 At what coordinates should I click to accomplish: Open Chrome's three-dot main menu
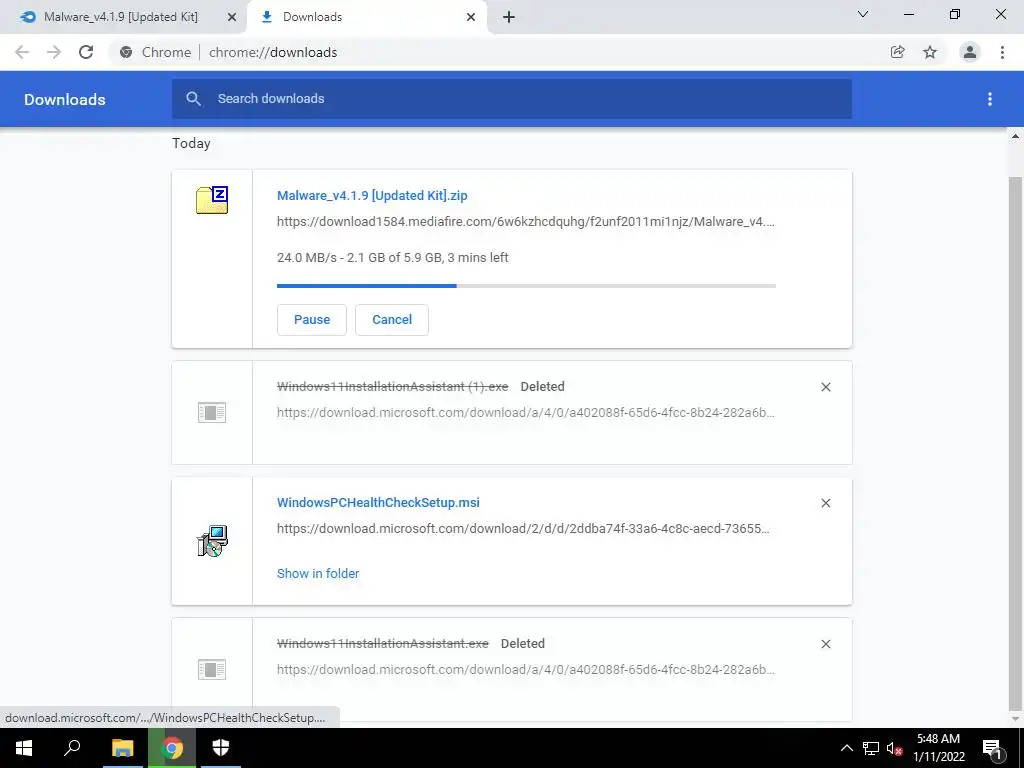pyautogui.click(x=1002, y=52)
